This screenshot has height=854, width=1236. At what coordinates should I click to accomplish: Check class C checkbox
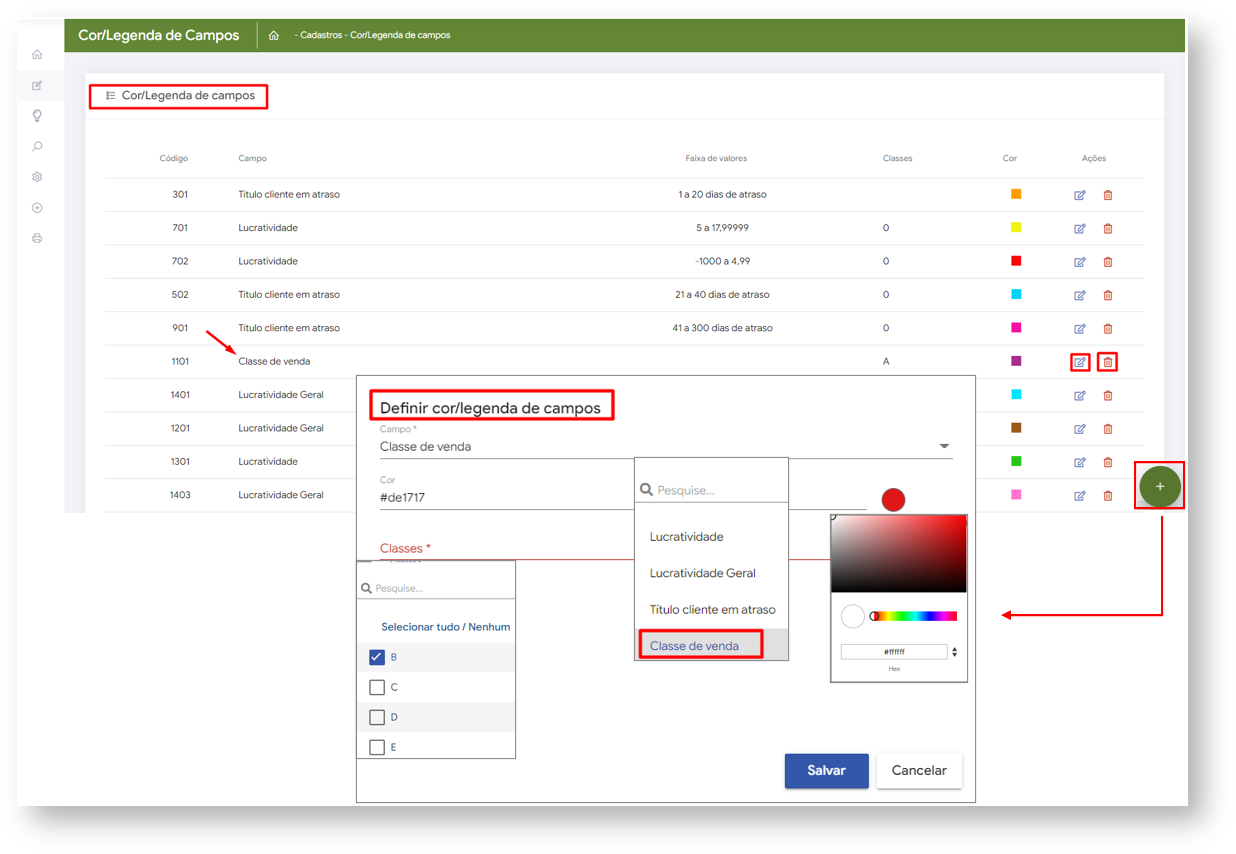(377, 687)
